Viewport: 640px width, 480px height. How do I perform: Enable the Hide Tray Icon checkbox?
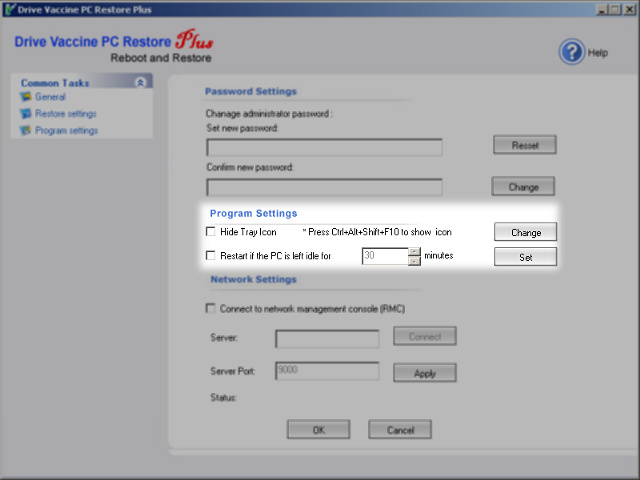(211, 232)
